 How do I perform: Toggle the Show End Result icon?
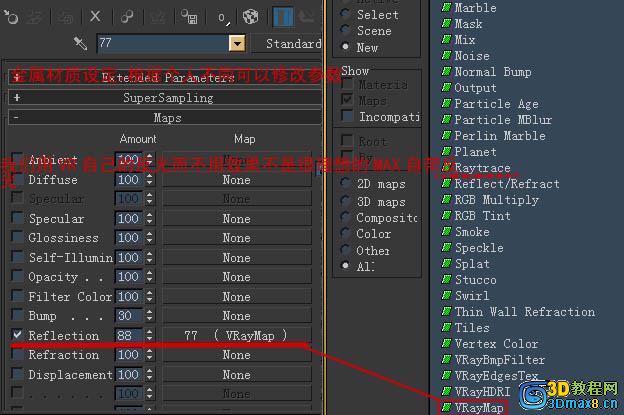click(283, 17)
